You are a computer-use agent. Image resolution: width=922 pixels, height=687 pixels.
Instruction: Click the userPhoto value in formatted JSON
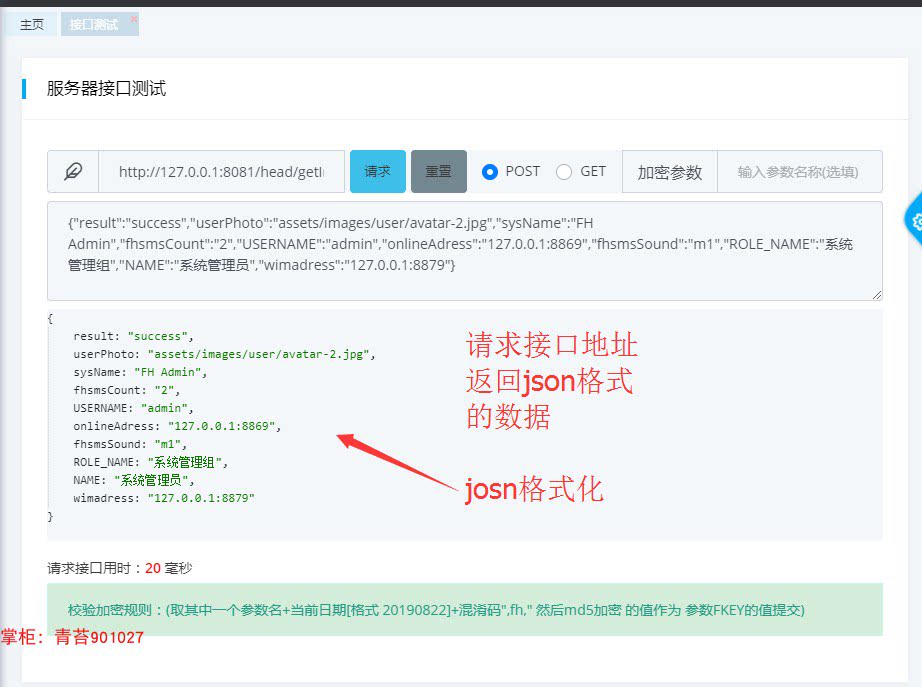tap(261, 354)
